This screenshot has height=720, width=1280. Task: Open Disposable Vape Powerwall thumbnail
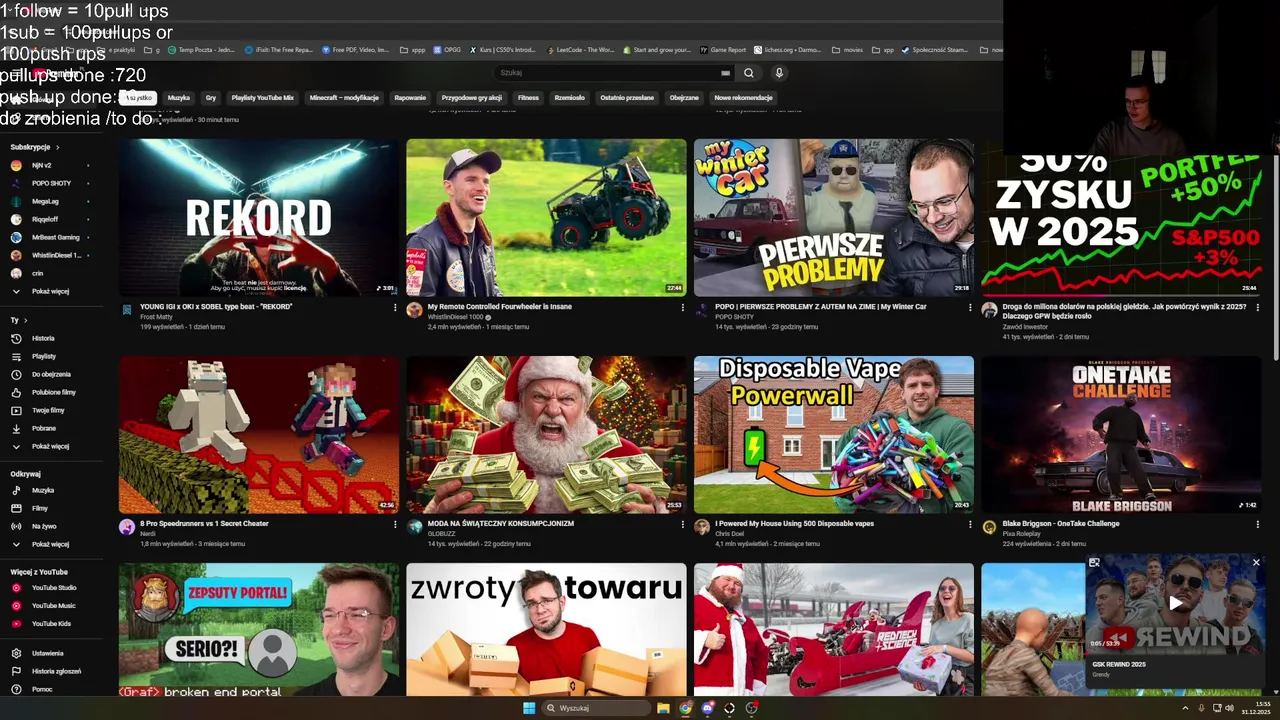[833, 434]
